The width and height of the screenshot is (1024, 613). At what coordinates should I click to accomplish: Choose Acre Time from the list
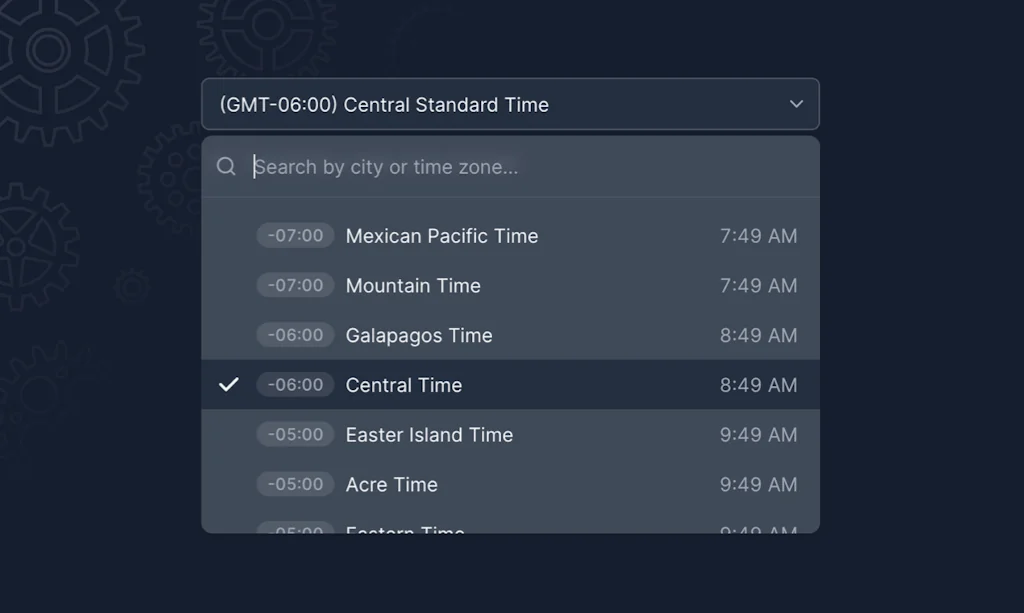coord(391,485)
